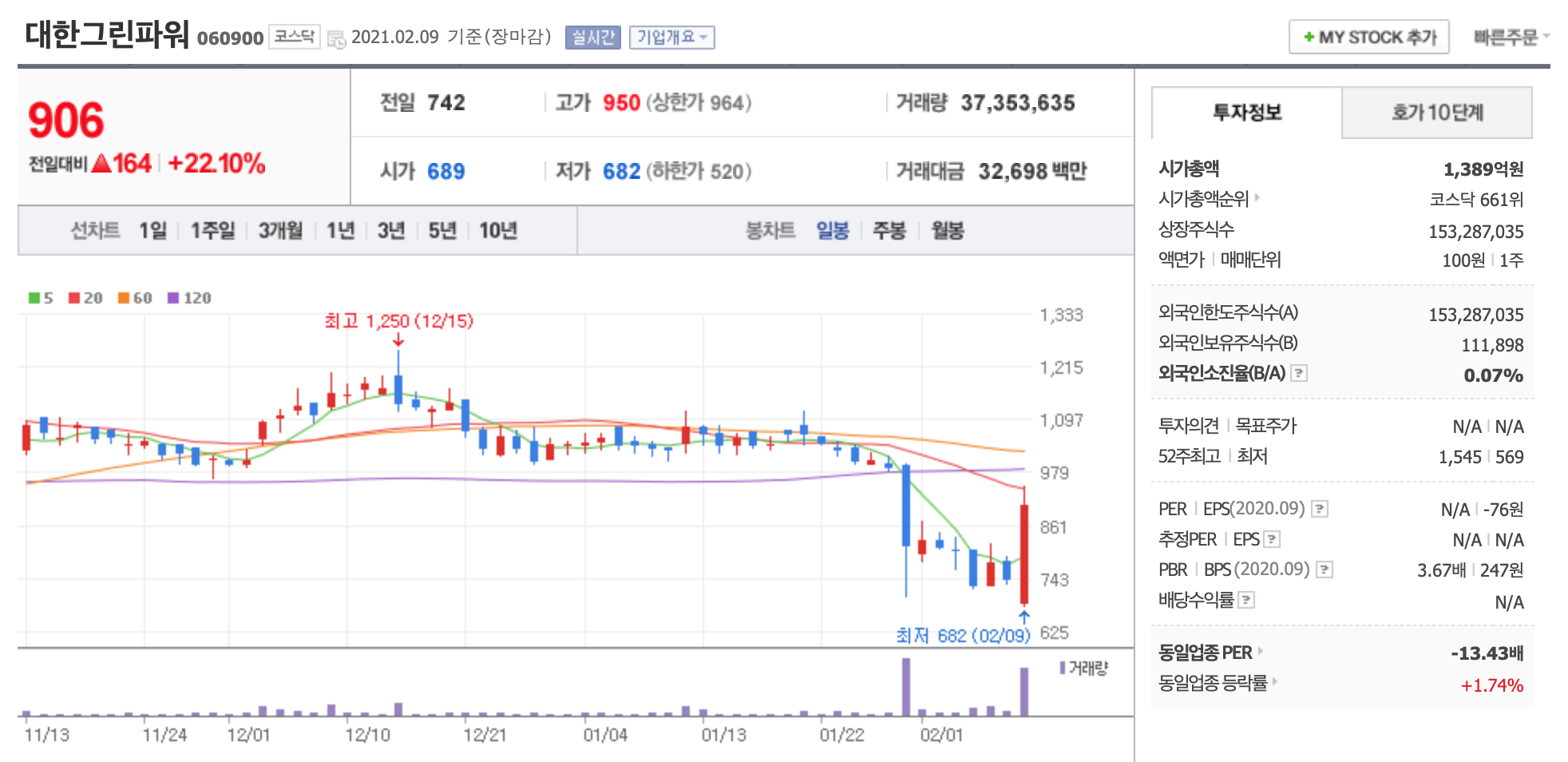Select the 1년 line chart period
Screen dimensions: 1568x762
[340, 231]
